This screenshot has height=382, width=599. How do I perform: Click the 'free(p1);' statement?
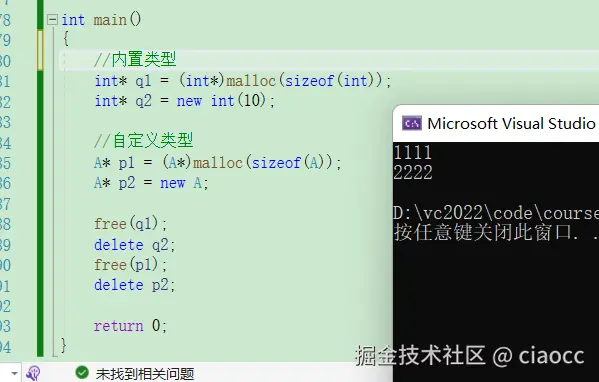[x=131, y=264]
